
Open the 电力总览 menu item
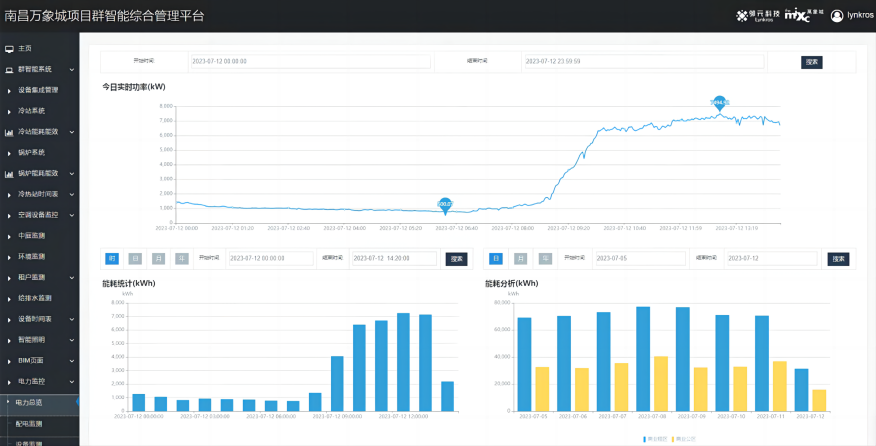coord(30,402)
